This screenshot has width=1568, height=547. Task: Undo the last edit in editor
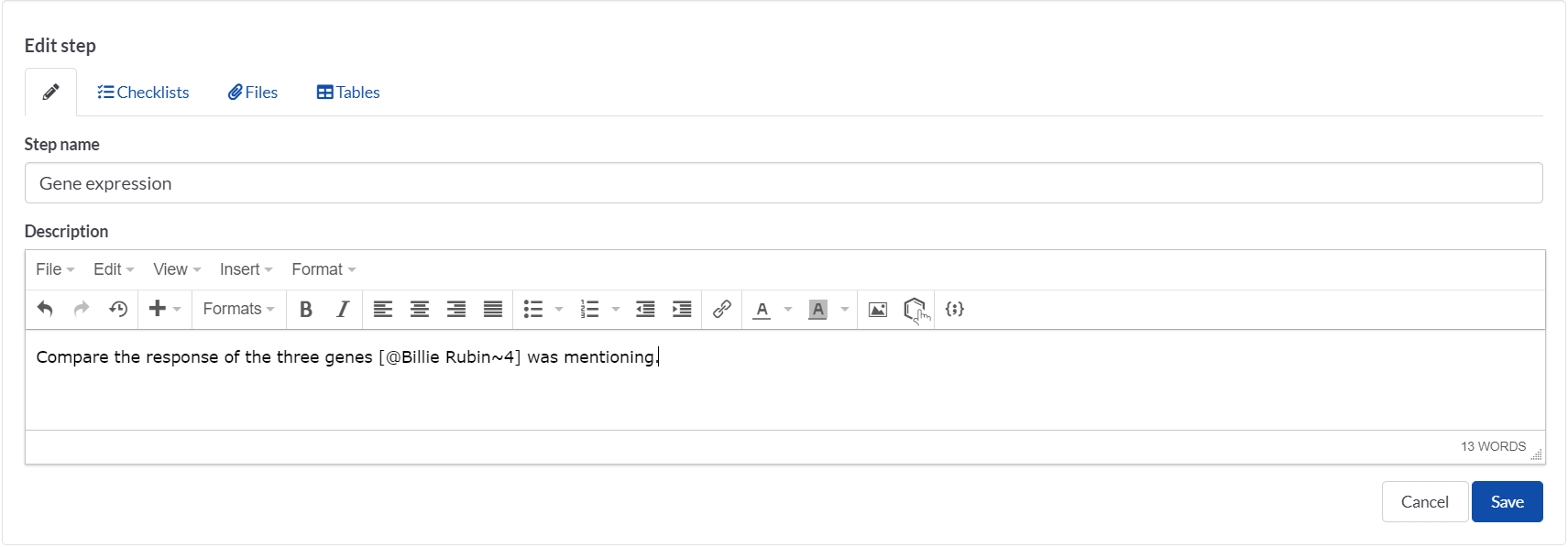click(x=45, y=310)
